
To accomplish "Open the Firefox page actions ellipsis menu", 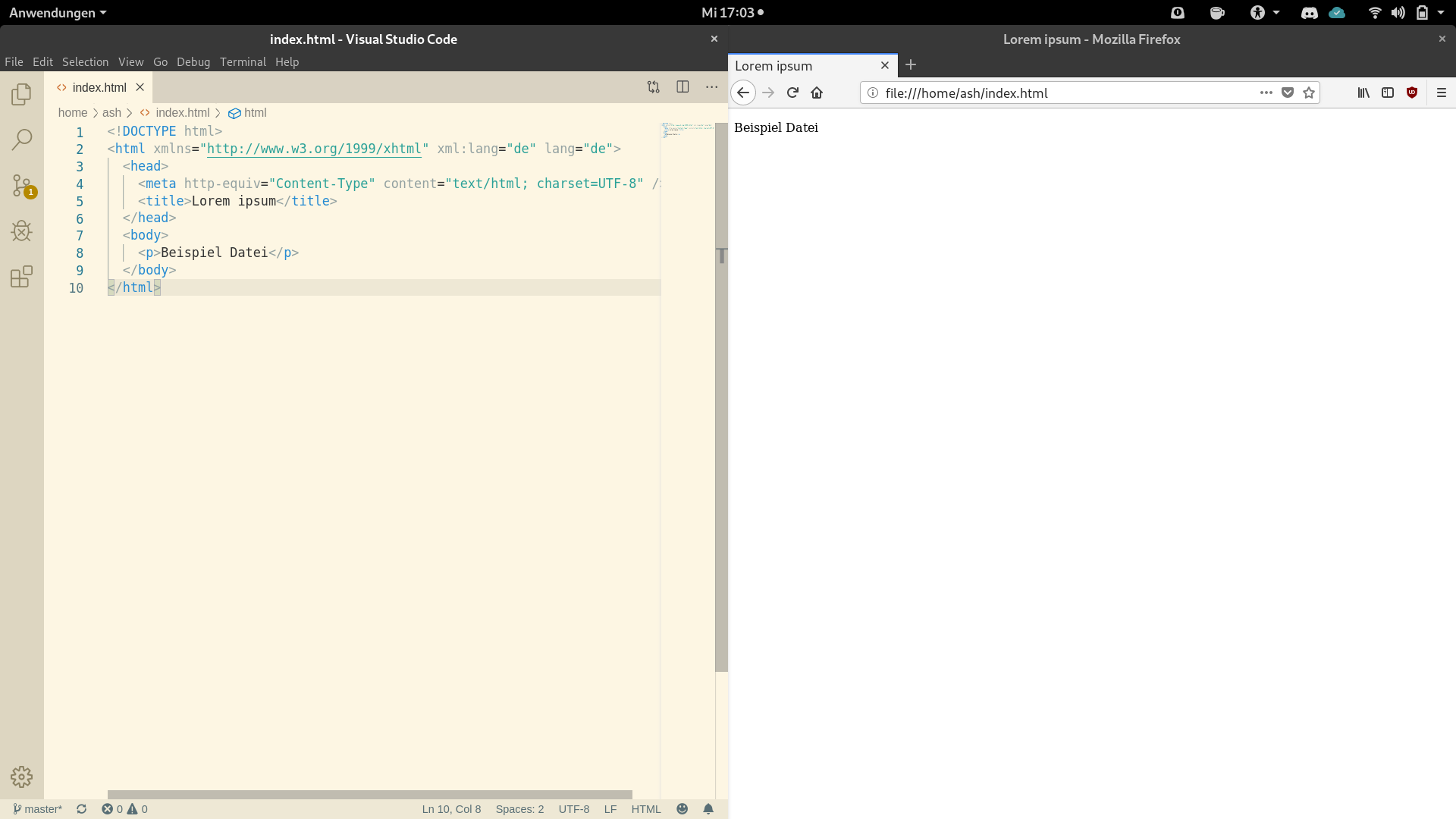I will click(1266, 93).
